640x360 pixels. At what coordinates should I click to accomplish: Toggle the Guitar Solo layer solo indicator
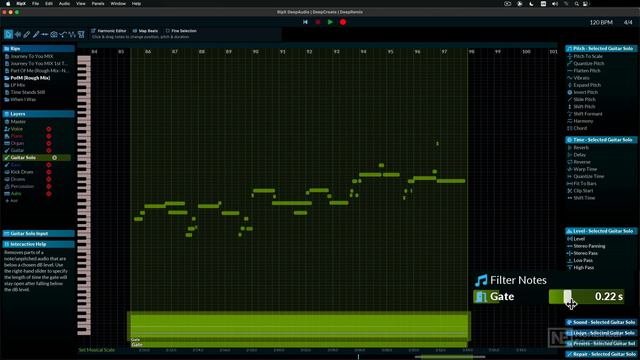click(54, 158)
